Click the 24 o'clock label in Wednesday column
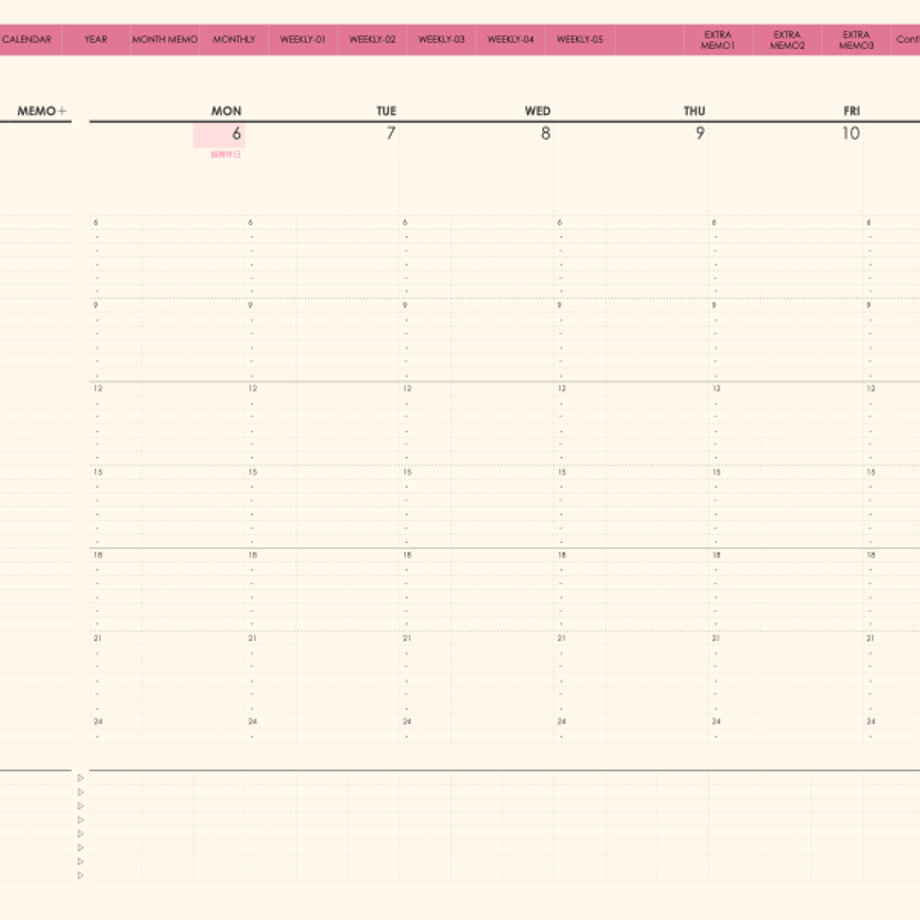The height and width of the screenshot is (920, 920). [407, 722]
